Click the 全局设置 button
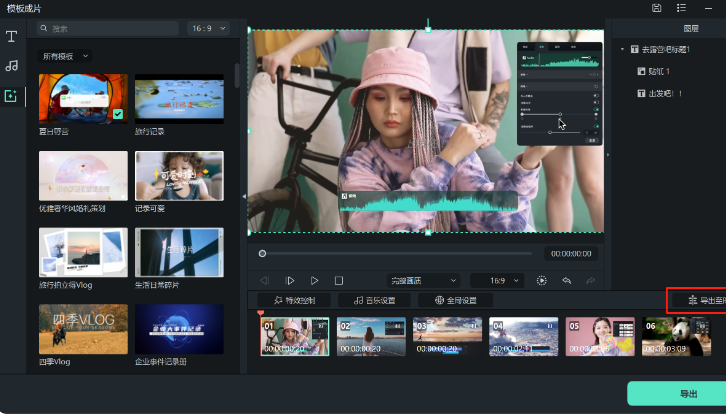The image size is (726, 415). pos(455,300)
